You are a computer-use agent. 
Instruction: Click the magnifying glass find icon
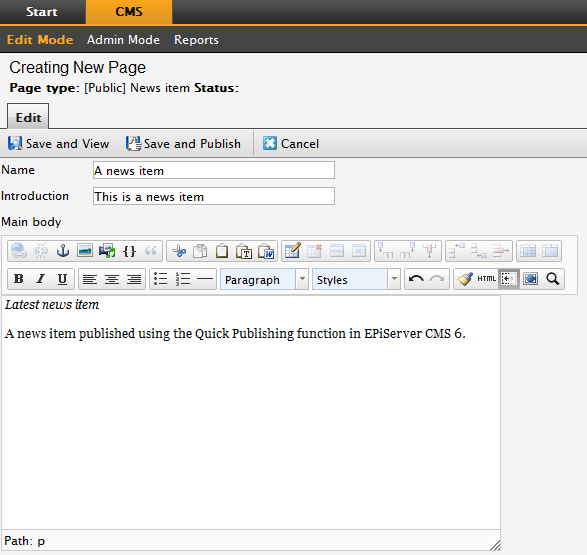(x=553, y=279)
